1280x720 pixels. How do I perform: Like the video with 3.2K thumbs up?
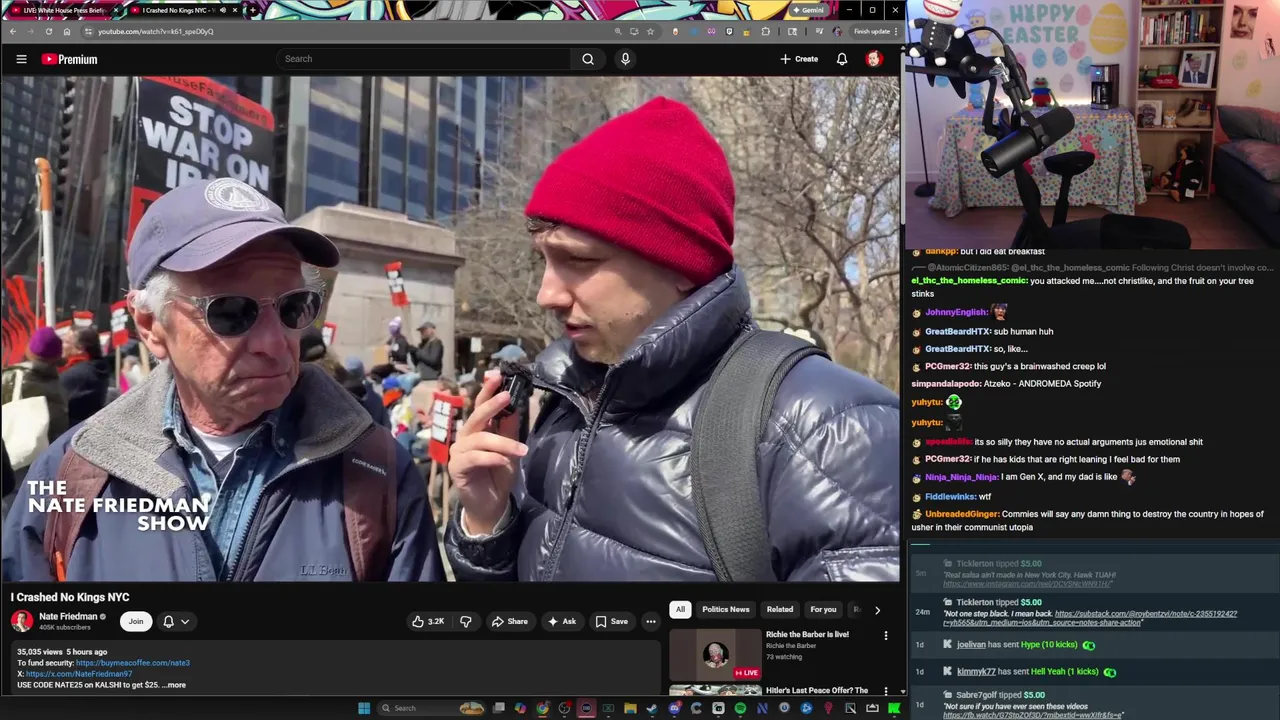coord(428,622)
